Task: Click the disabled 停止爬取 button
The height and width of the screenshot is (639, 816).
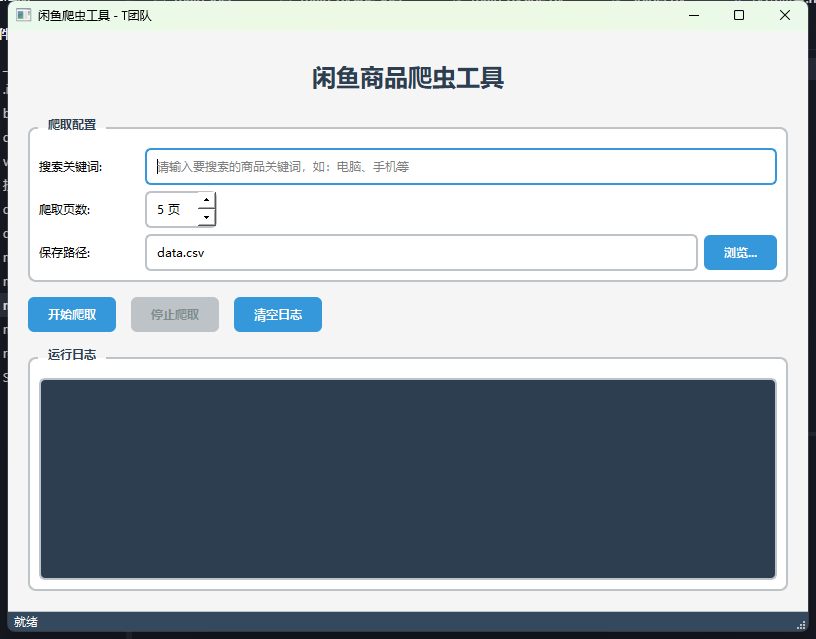Action: (175, 314)
